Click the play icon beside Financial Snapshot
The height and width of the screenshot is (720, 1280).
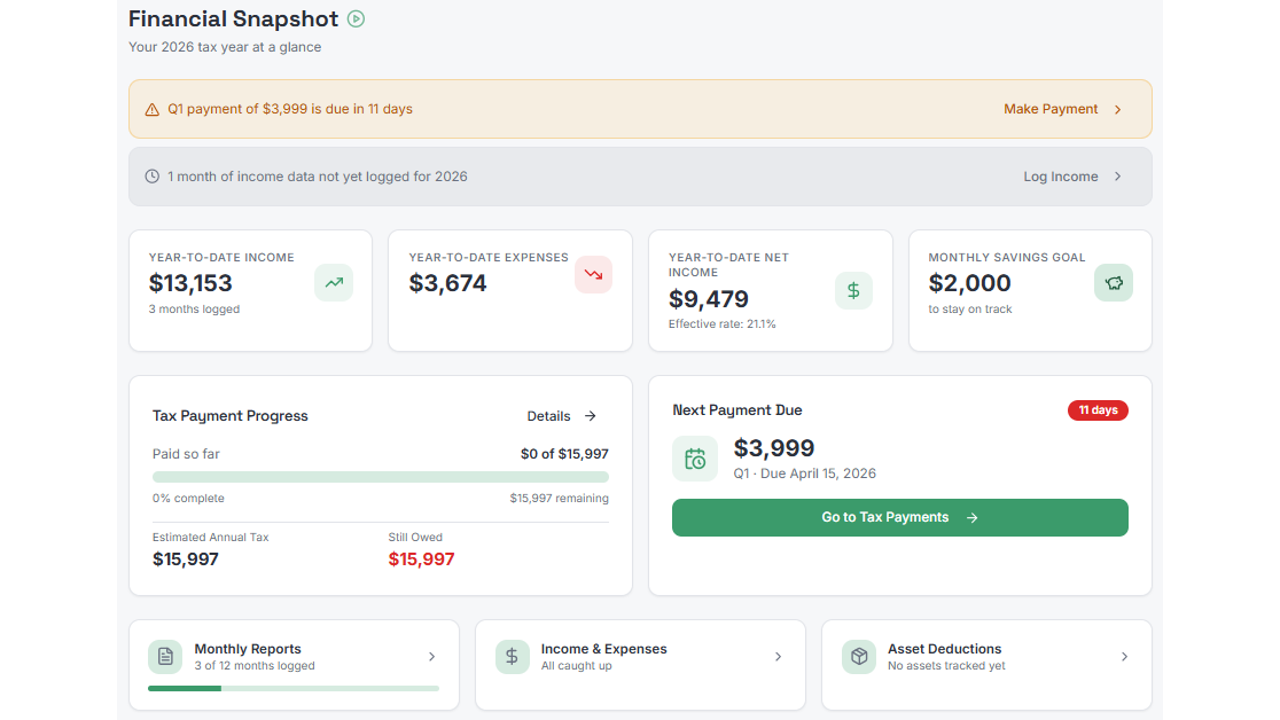(x=356, y=19)
